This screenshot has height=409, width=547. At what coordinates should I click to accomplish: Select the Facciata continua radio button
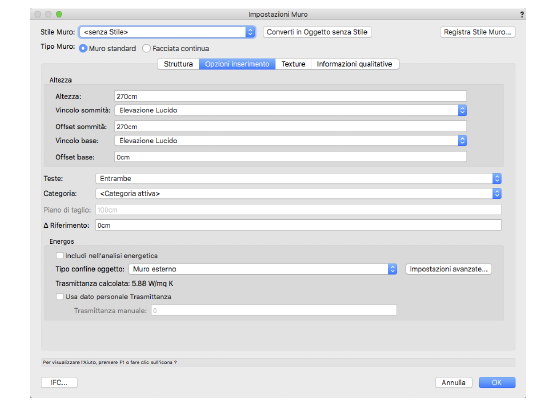147,49
